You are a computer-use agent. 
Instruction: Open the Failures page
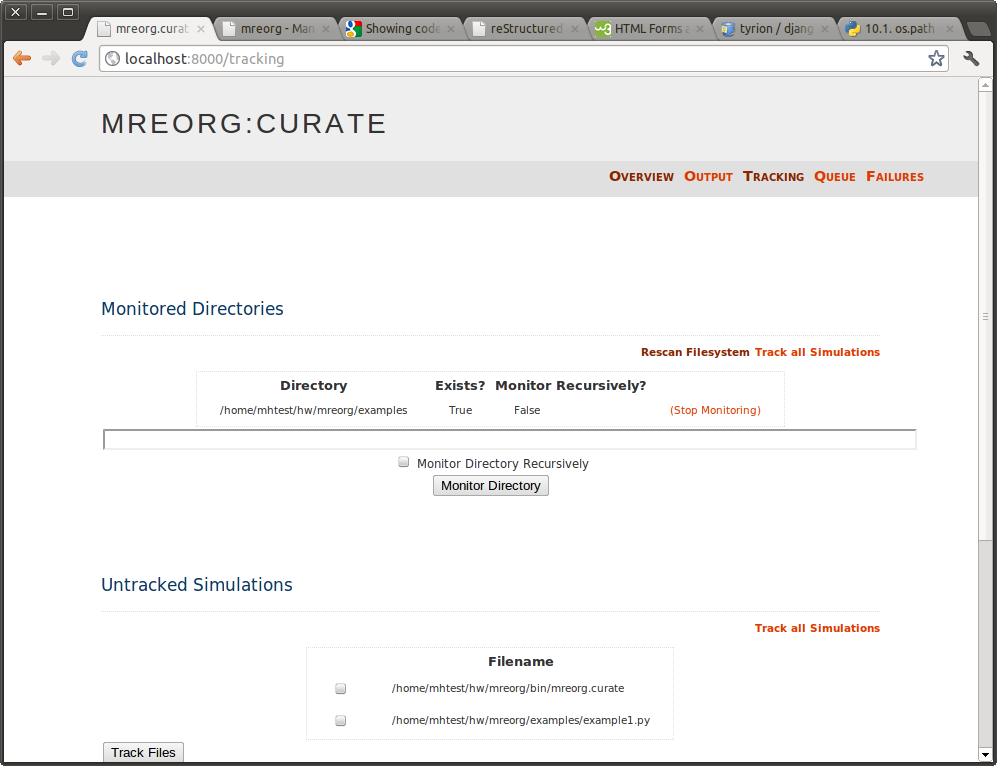click(895, 177)
